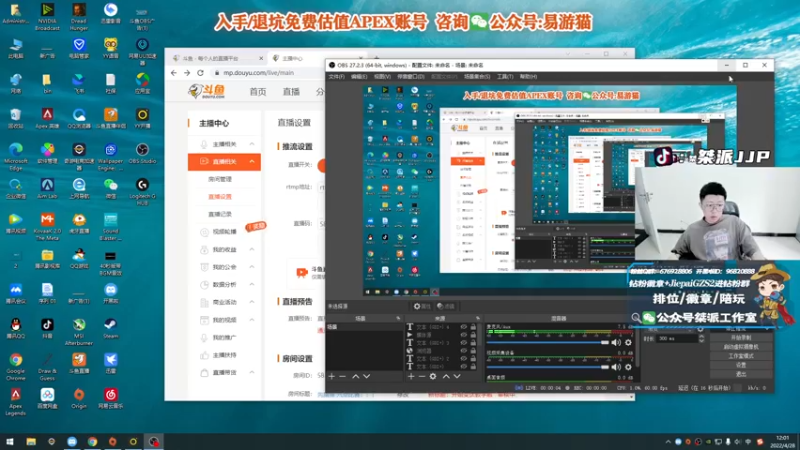Open the OBS Studio desktop shortcut
Viewport: 800px width, 450px height.
142,152
